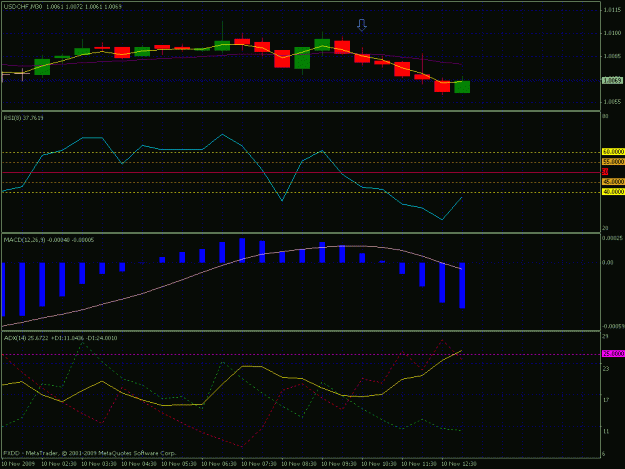
Task: Click the 10 Nov 12:30 time label
Action: [x=459, y=464]
